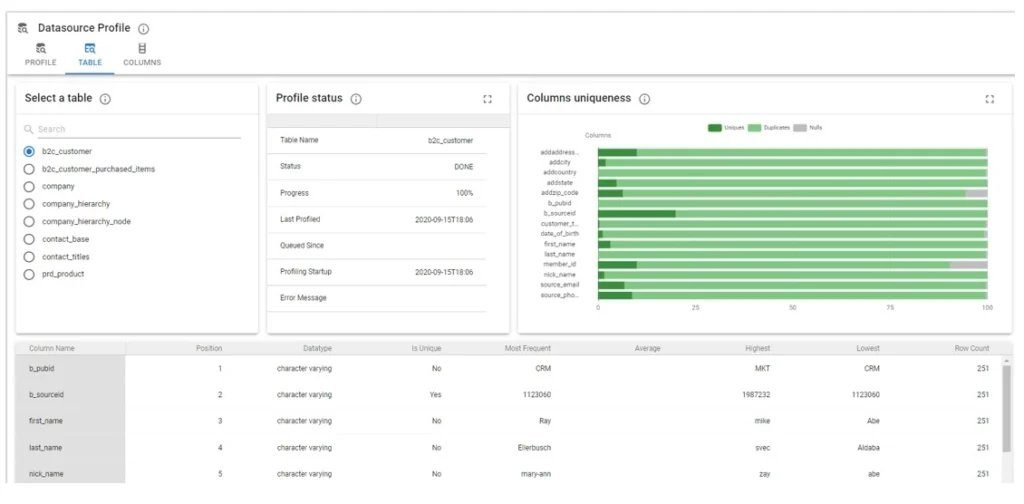Click the last_name row name cell
The height and width of the screenshot is (504, 1024).
(71, 448)
